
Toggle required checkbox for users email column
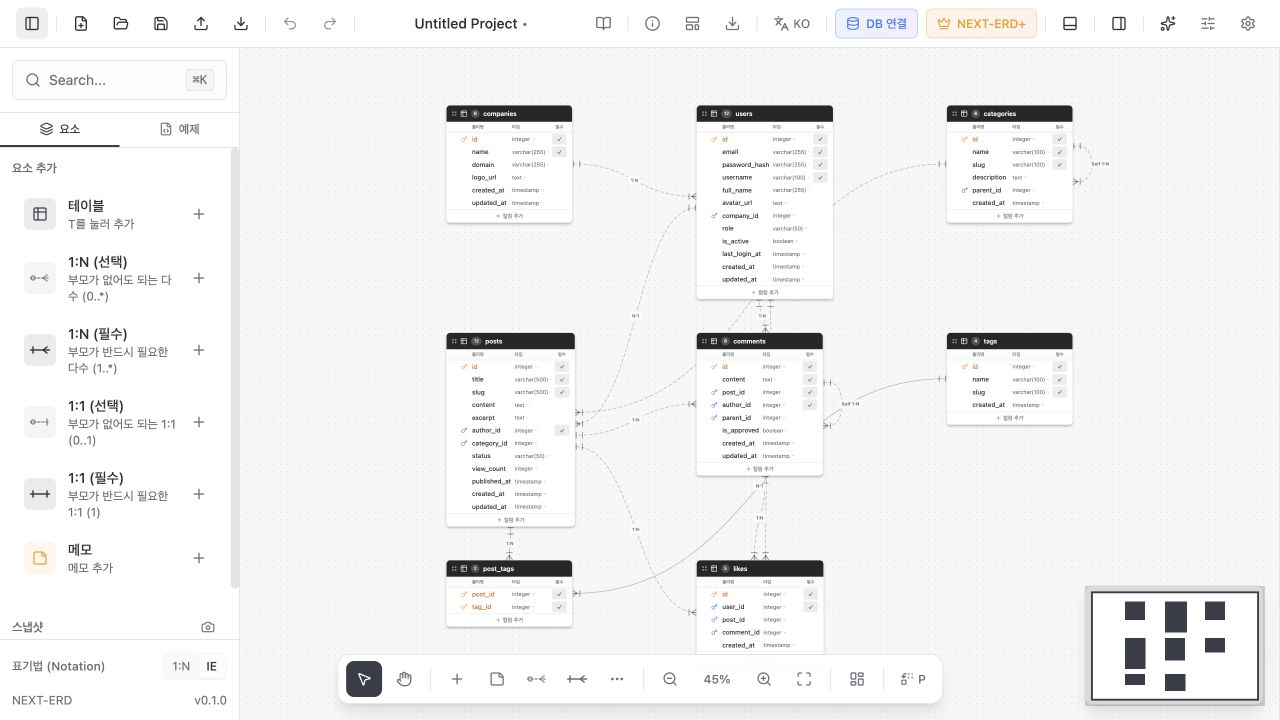tap(820, 152)
